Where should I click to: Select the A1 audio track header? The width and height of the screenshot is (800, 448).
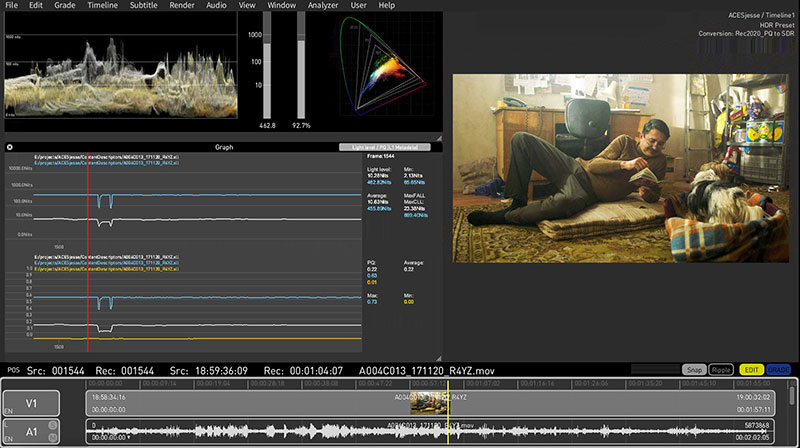(31, 431)
